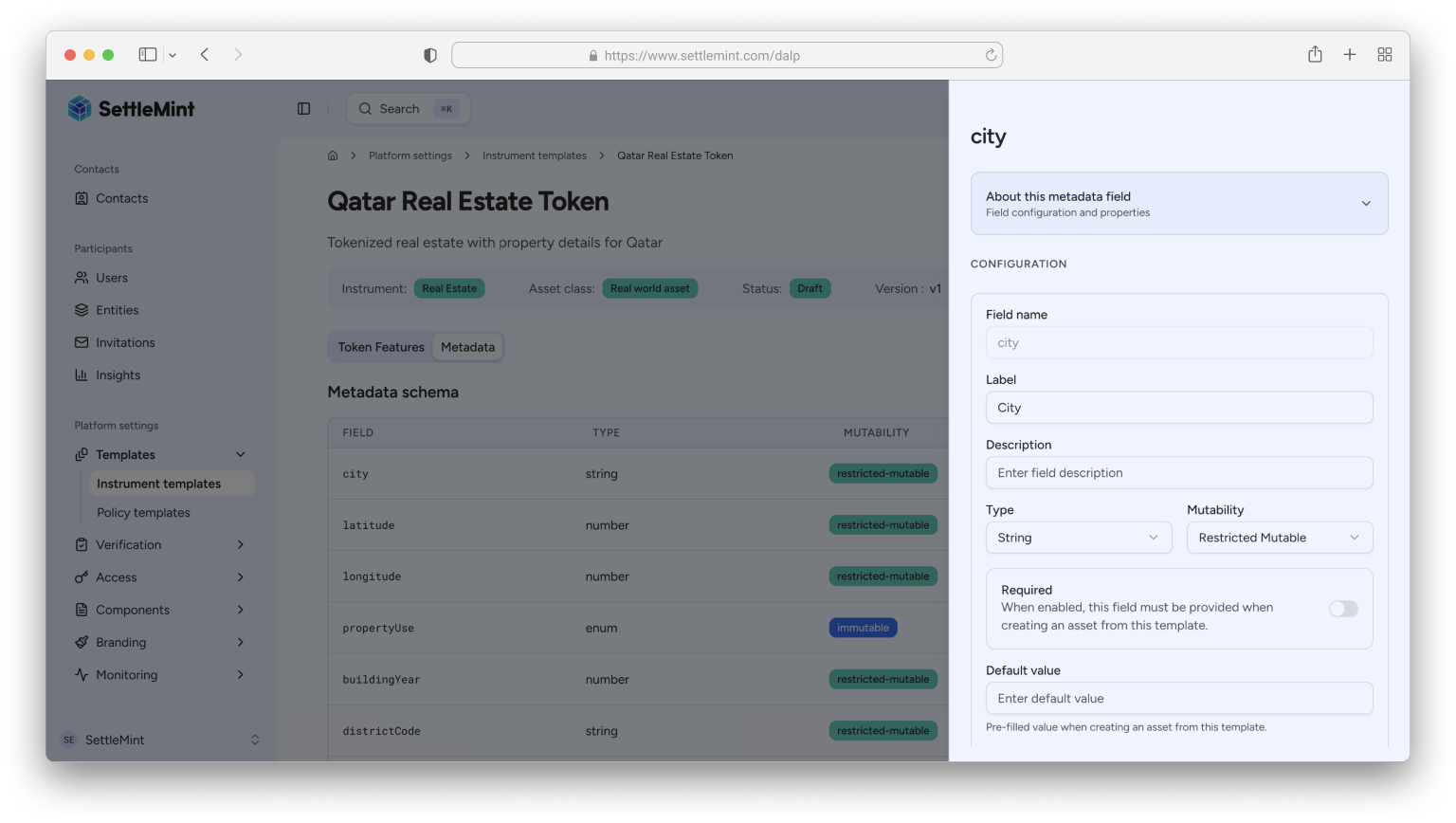Click the Description input field
Screen dimensions: 1456x823
1178,473
